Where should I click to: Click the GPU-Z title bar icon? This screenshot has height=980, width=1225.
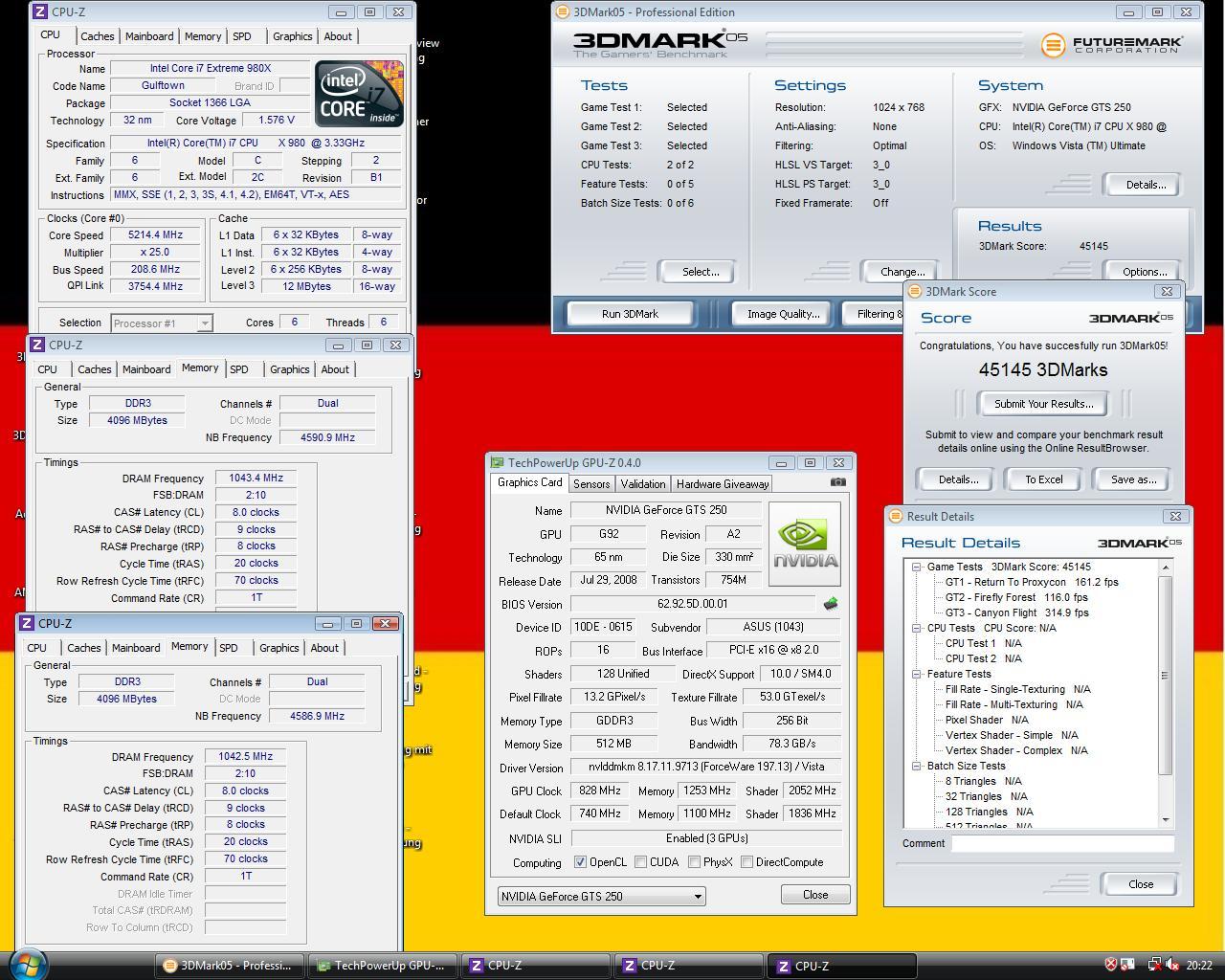coord(497,463)
